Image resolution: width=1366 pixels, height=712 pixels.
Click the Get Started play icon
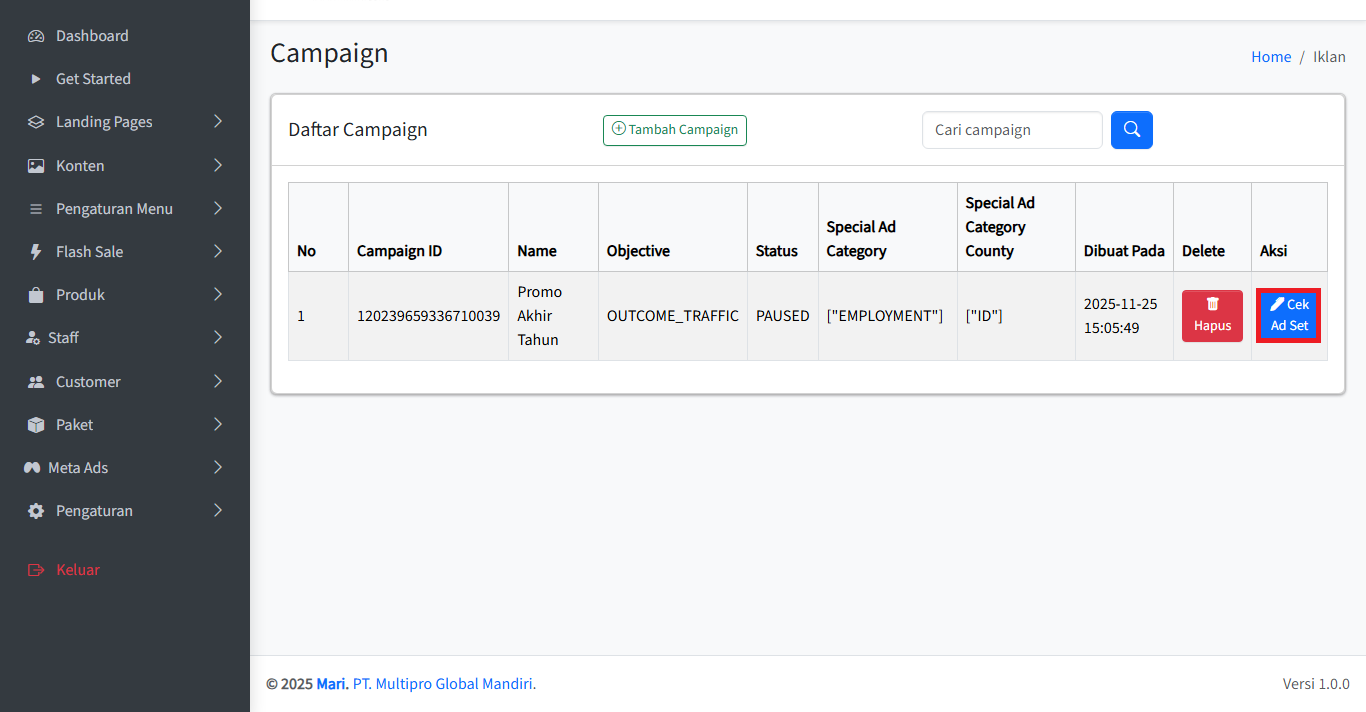36,79
